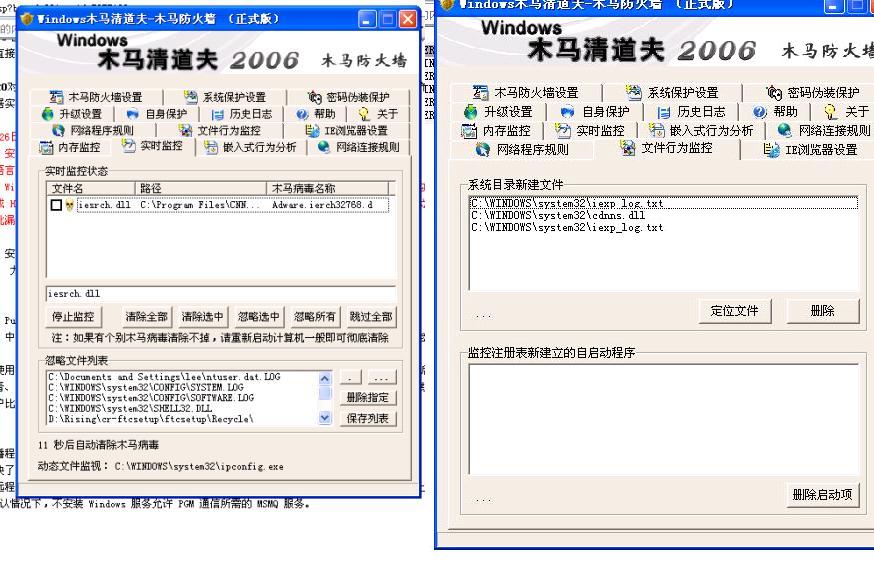The width and height of the screenshot is (874, 567).
Task: Open 网络程序规则 tab in right window
Action: pos(522,149)
